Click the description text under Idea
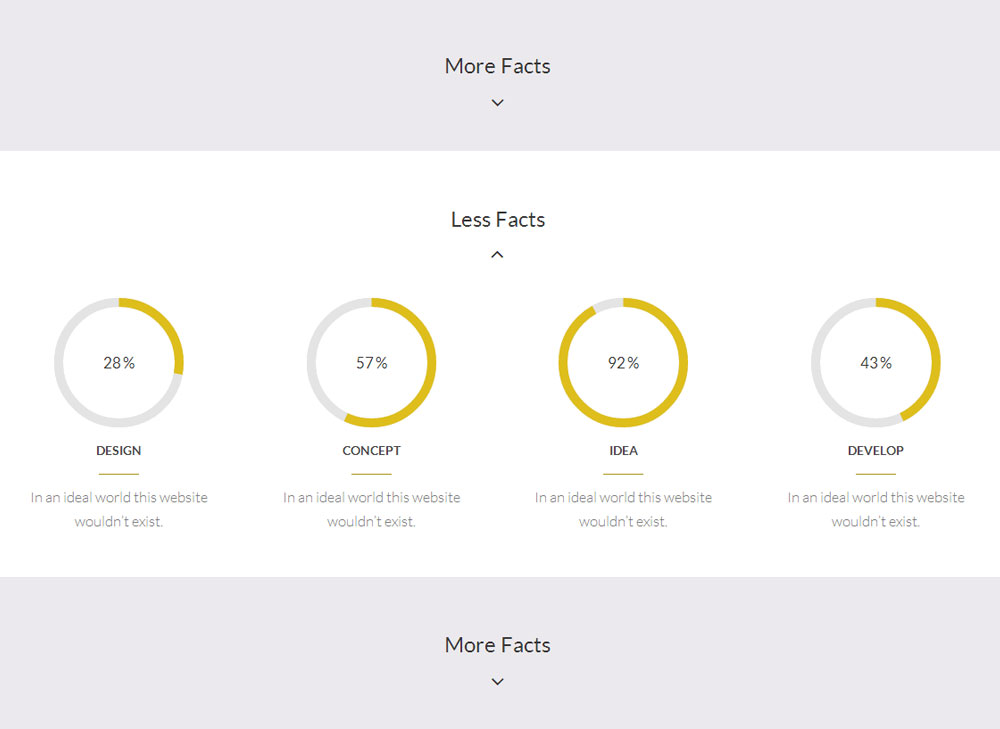The width and height of the screenshot is (1000, 729). [623, 510]
